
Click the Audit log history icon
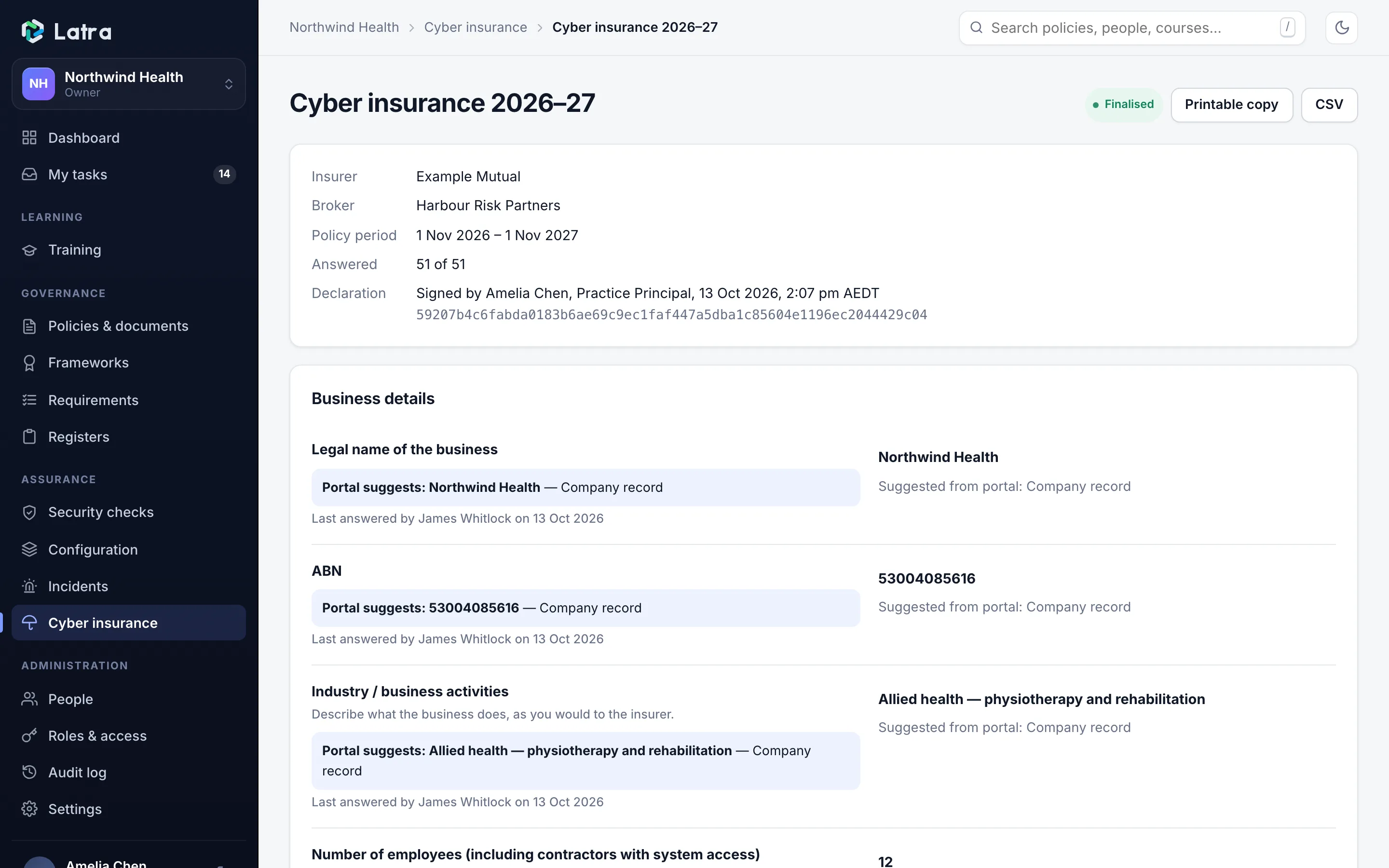[29, 772]
